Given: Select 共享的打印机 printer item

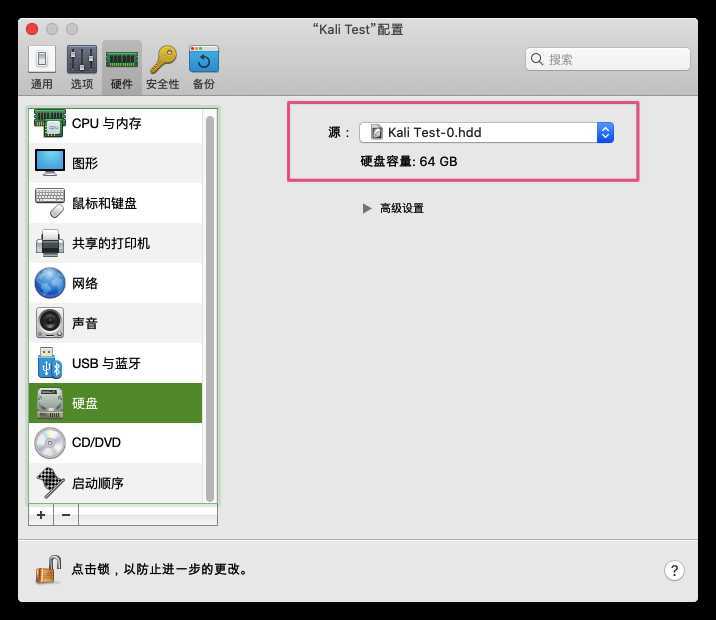Looking at the screenshot, I should pos(116,243).
